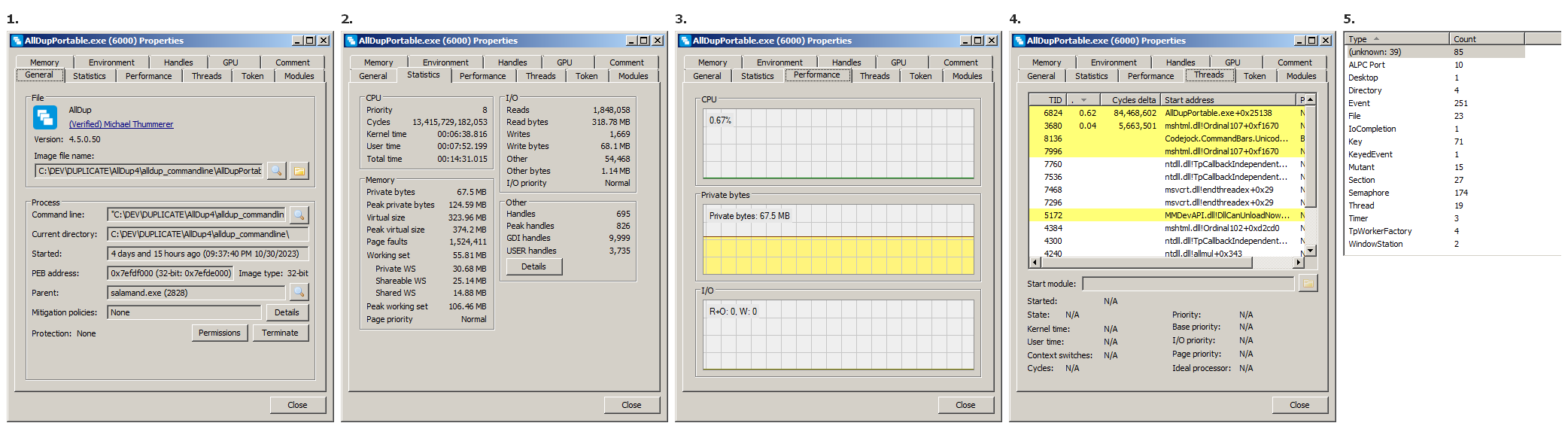1568x429 pixels.
Task: Click the Permissions button
Action: (219, 333)
